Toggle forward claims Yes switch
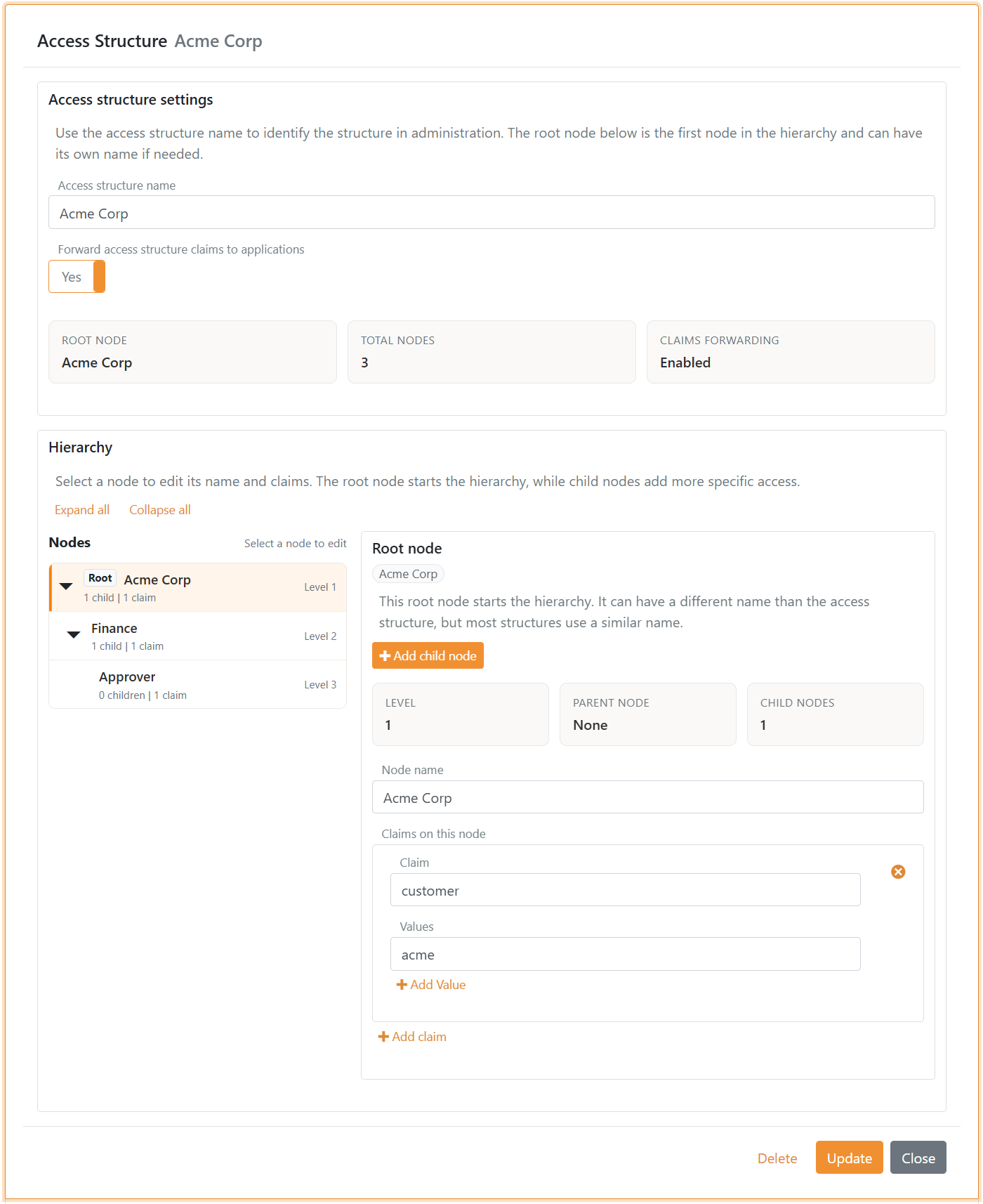Image resolution: width=983 pixels, height=1204 pixels. click(77, 277)
